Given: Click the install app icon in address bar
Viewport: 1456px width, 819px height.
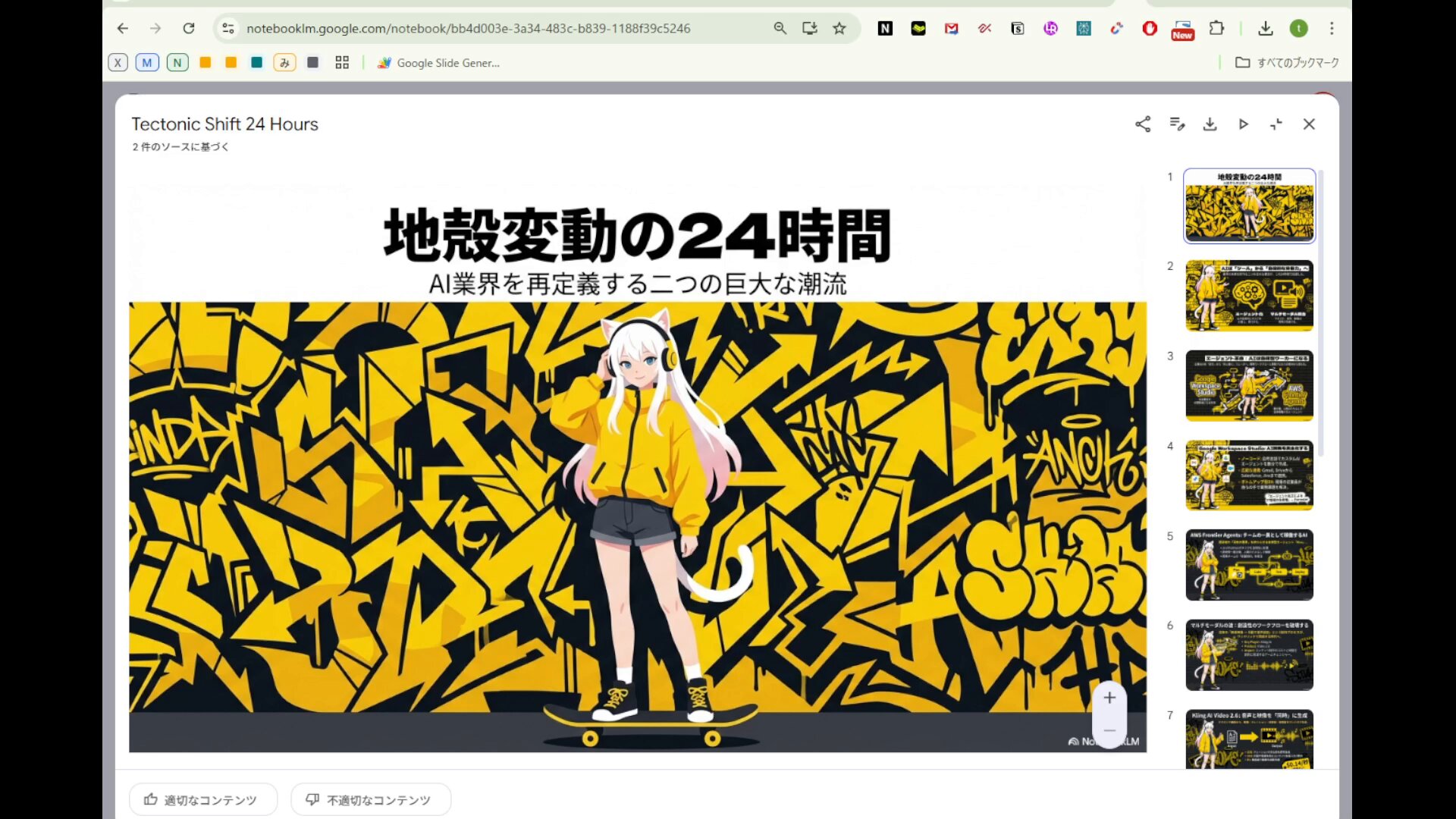Looking at the screenshot, I should [809, 28].
